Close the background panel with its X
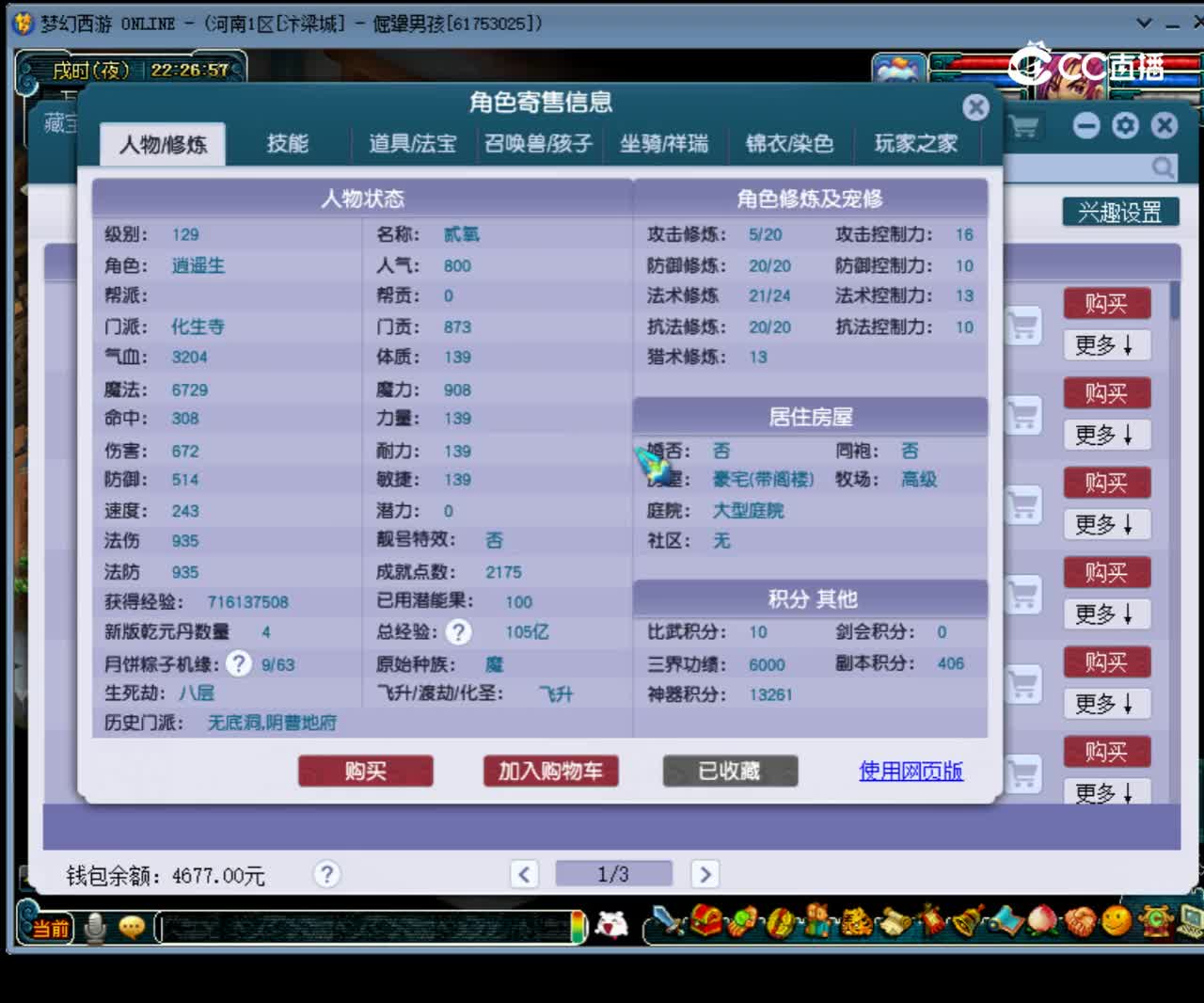This screenshot has width=1204, height=1003. (x=1164, y=125)
